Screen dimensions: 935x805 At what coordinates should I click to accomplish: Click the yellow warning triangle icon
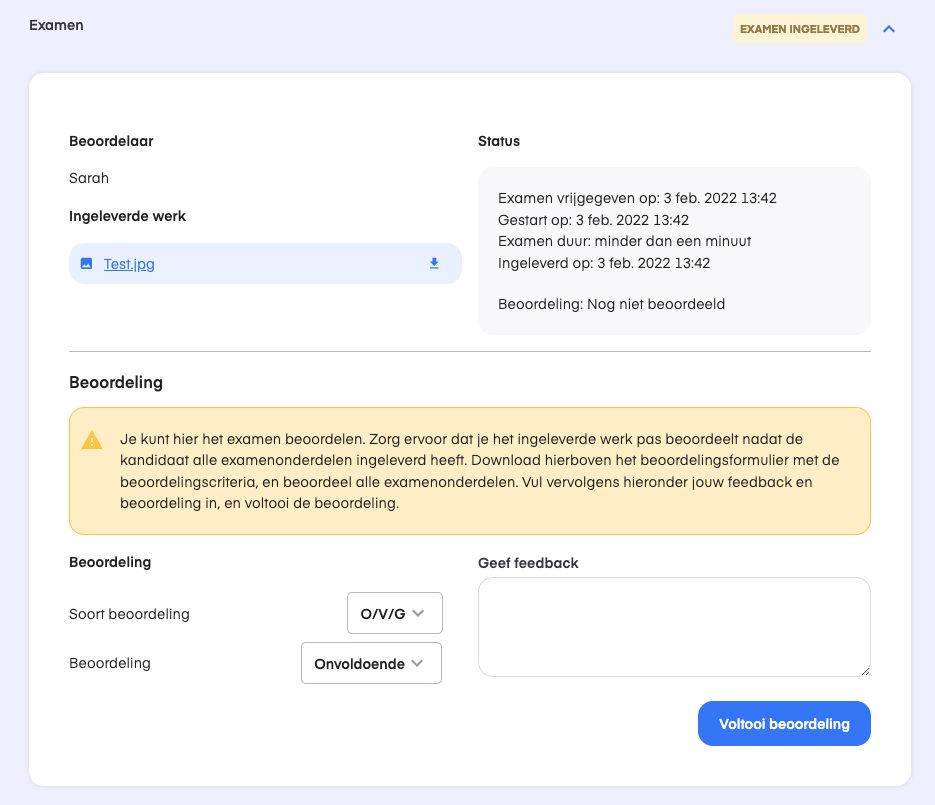pos(92,440)
